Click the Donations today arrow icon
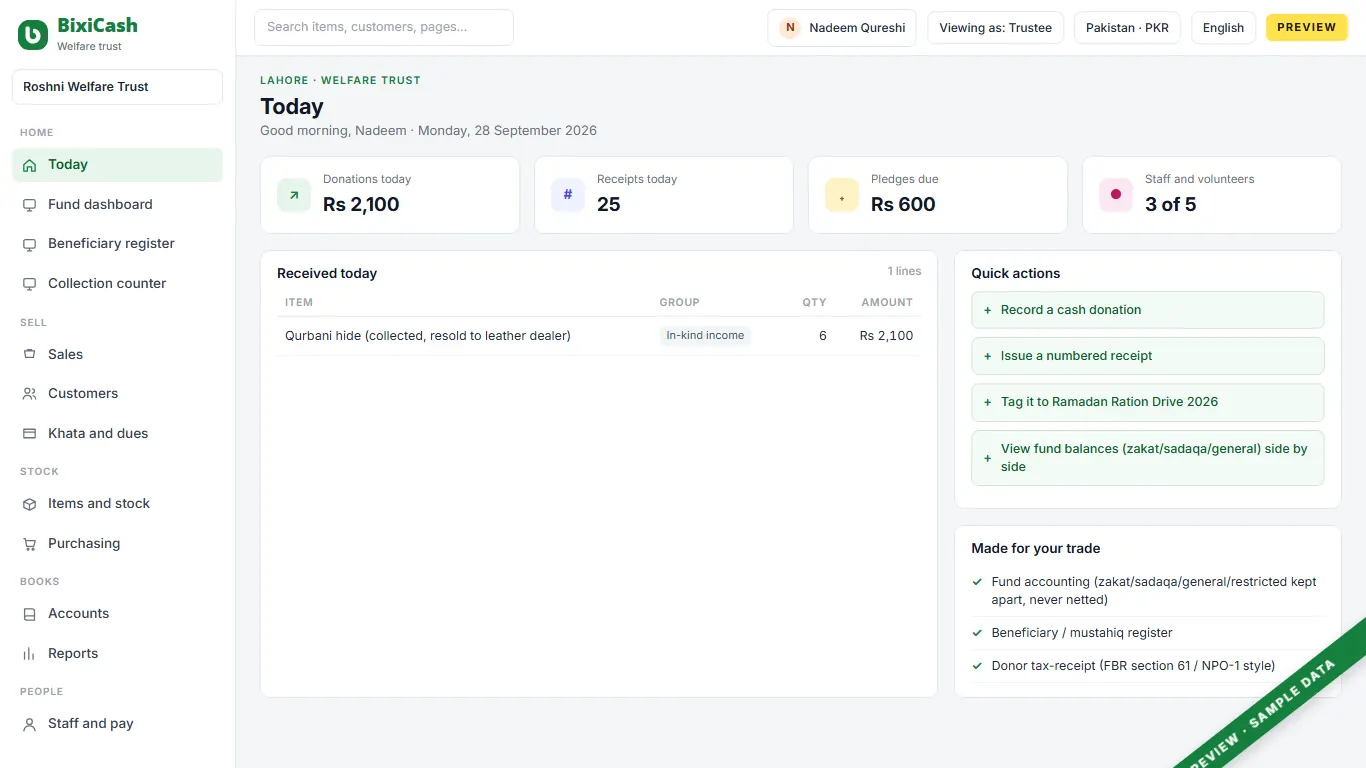 (x=294, y=195)
